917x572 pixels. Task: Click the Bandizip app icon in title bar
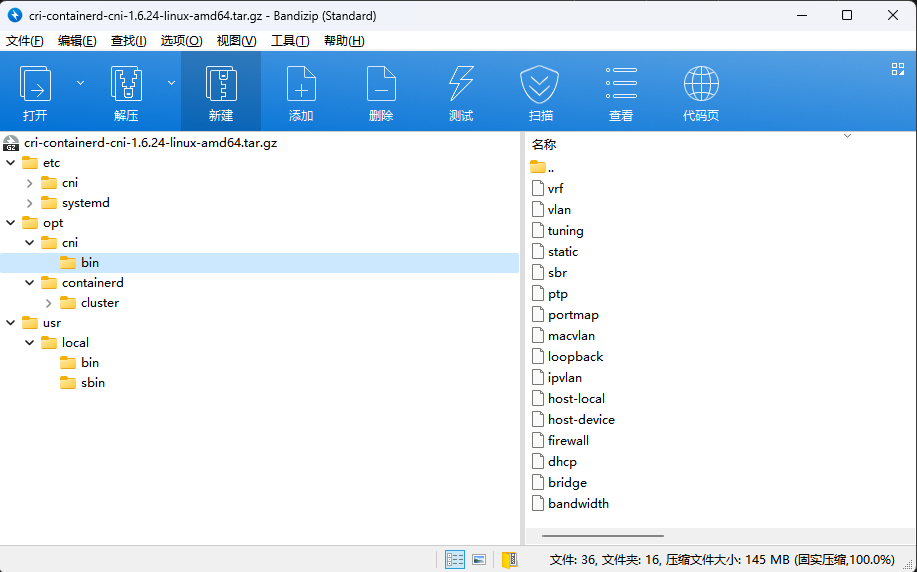[15, 15]
